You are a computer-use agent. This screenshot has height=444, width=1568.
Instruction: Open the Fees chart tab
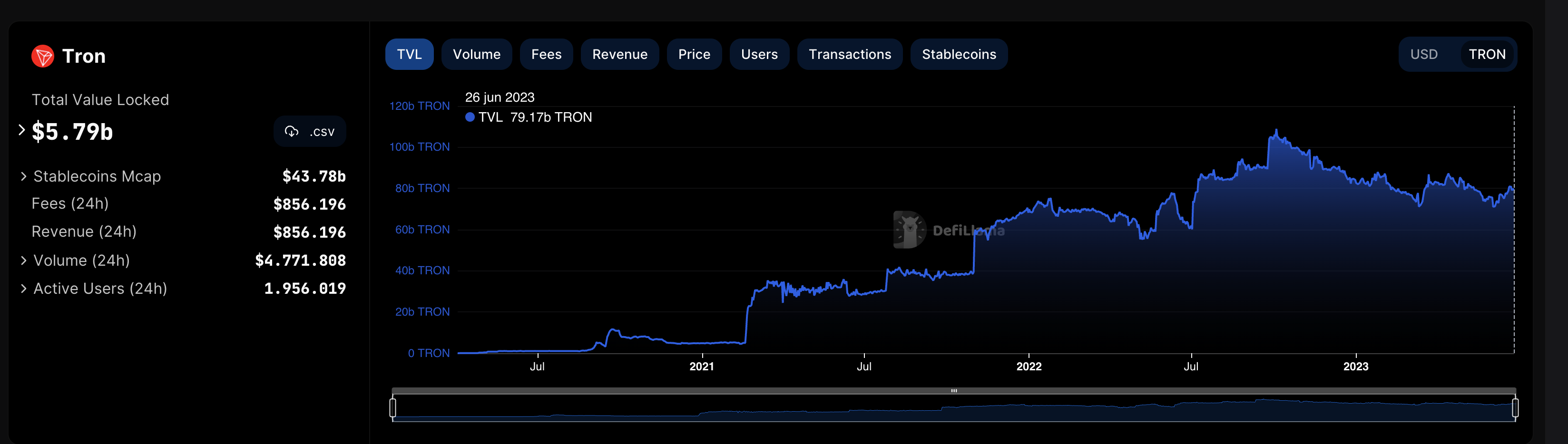click(546, 54)
